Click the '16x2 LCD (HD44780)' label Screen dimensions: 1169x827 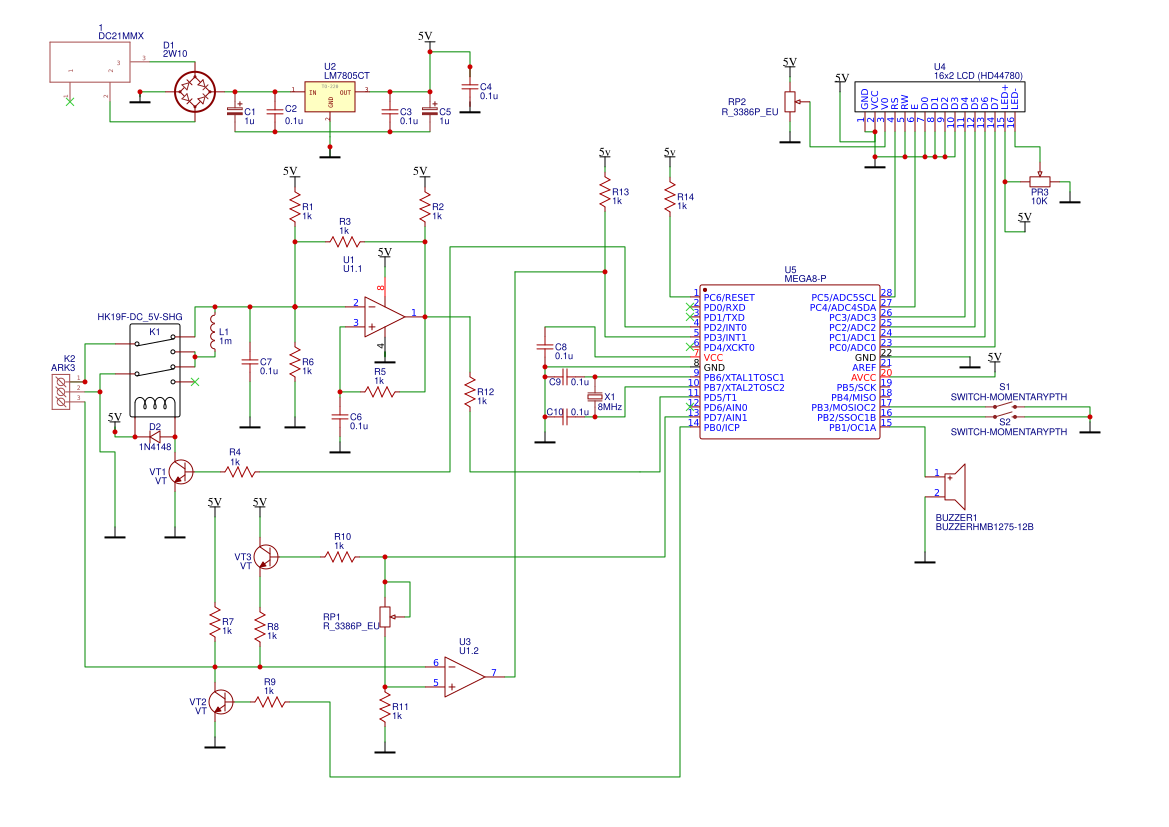click(978, 75)
